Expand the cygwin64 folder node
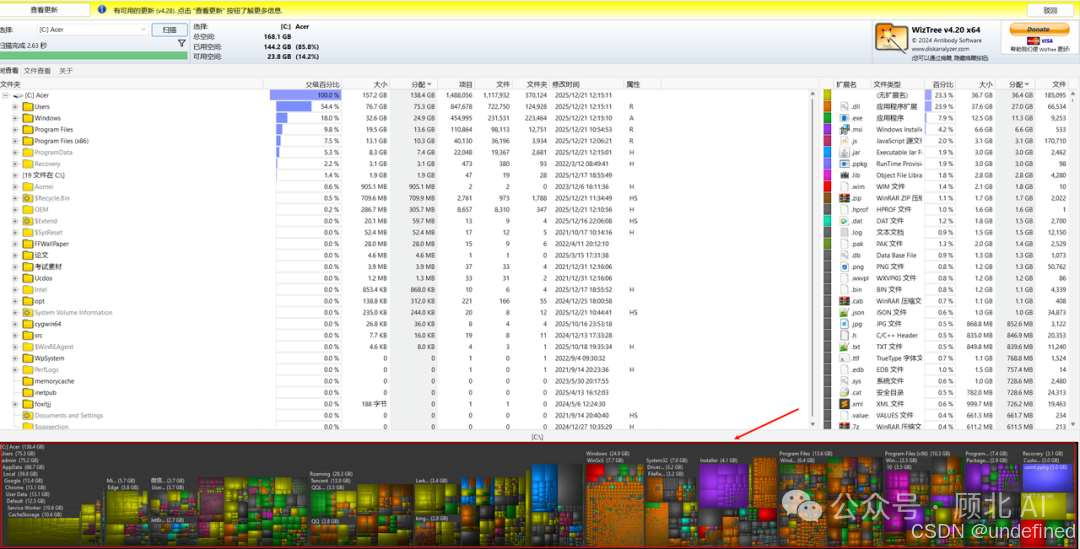Image resolution: width=1080 pixels, height=549 pixels. tap(15, 324)
